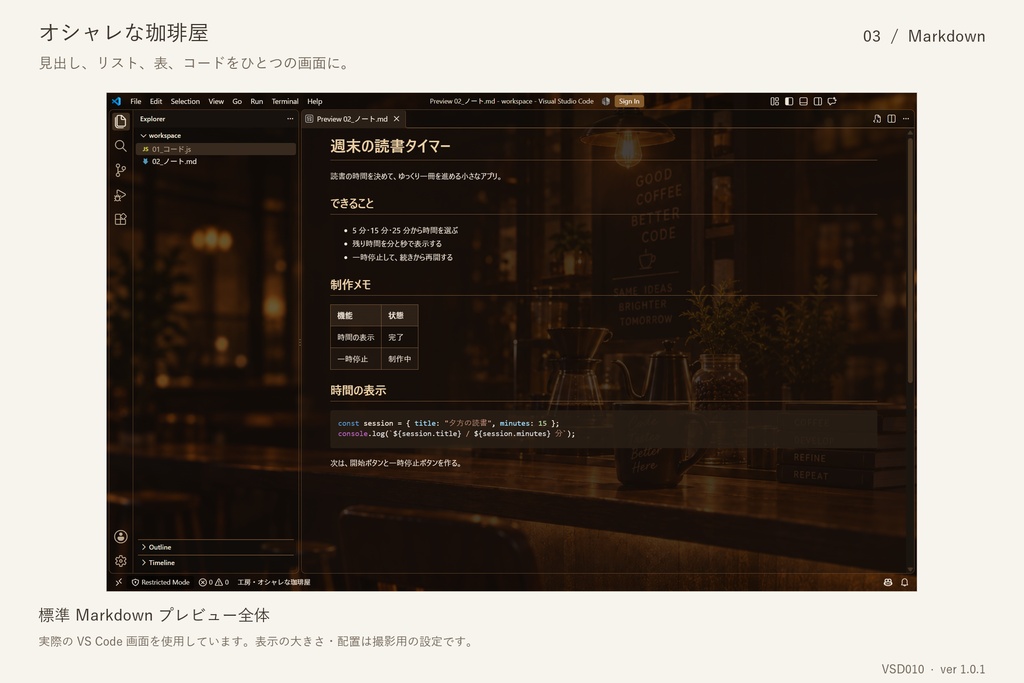
Task: Open the Source Control view
Action: pyautogui.click(x=121, y=170)
